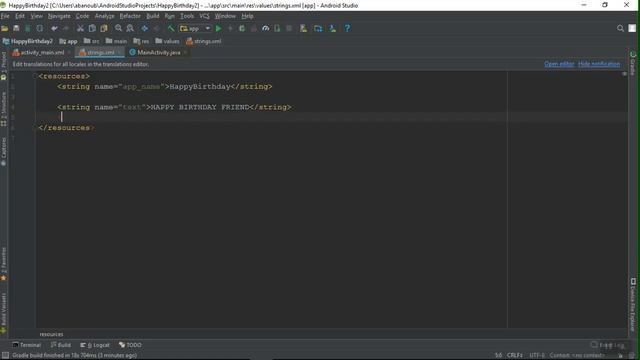This screenshot has width=640, height=360.
Task: Click the Search Everywhere magnifier icon
Action: 620,28
